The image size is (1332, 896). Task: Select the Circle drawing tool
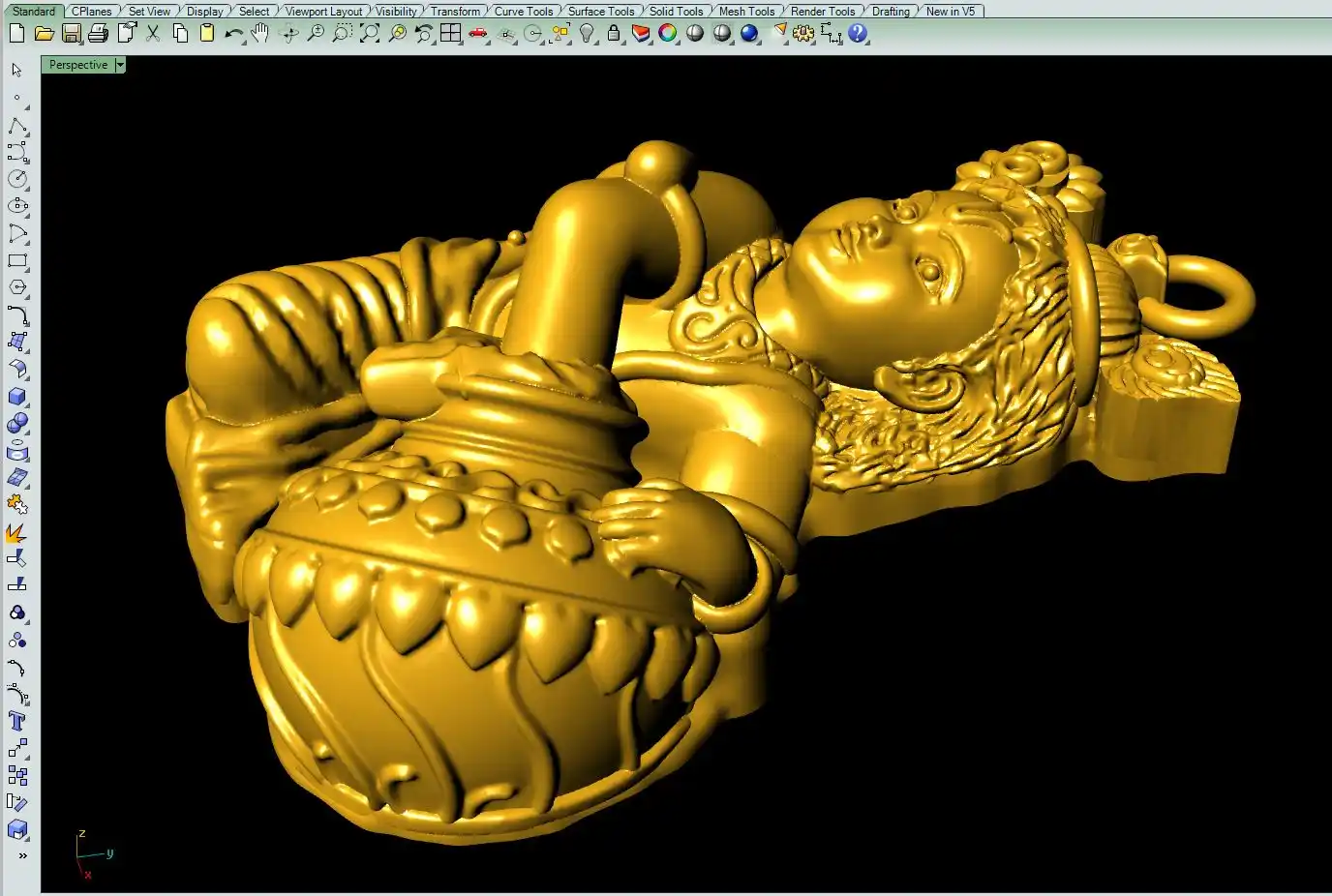pyautogui.click(x=17, y=179)
